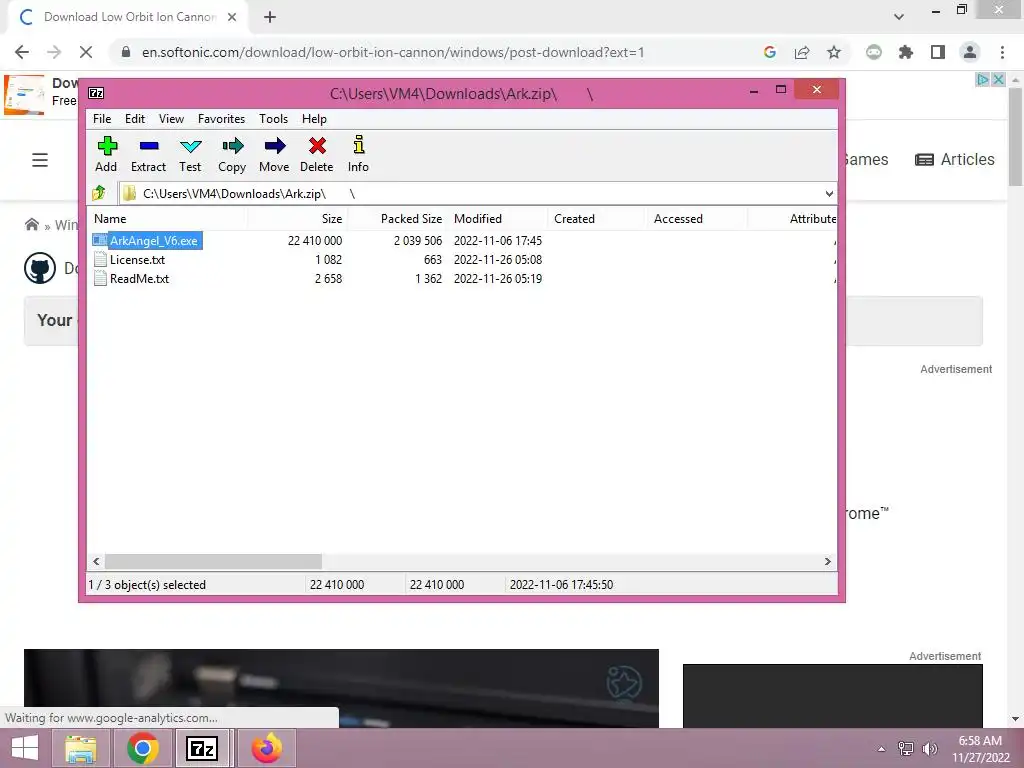The width and height of the screenshot is (1024, 768).
Task: Sort by the Created column header
Action: pyautogui.click(x=598, y=219)
